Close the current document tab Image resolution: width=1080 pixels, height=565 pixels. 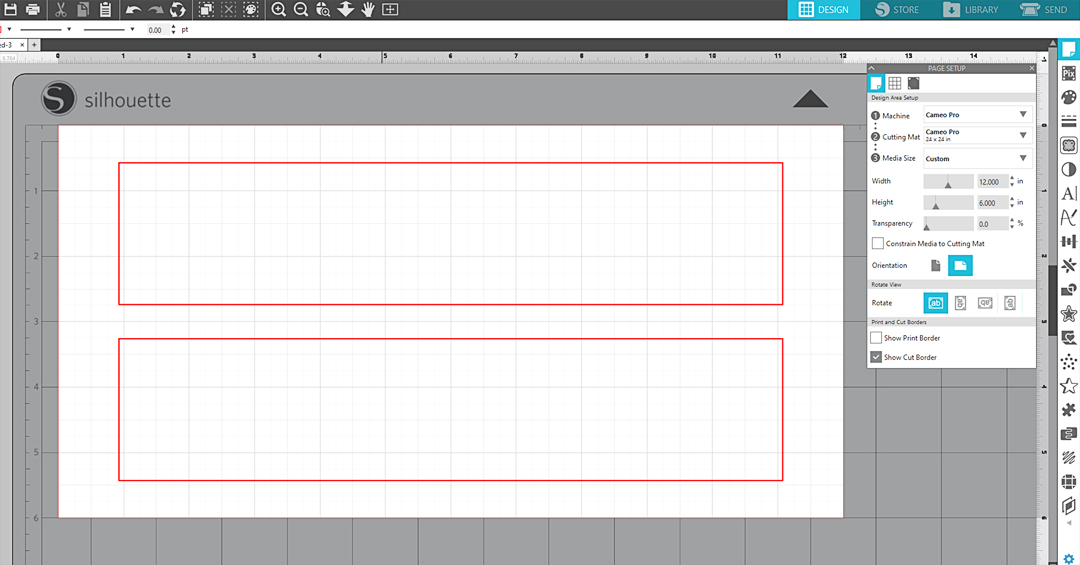pos(22,45)
